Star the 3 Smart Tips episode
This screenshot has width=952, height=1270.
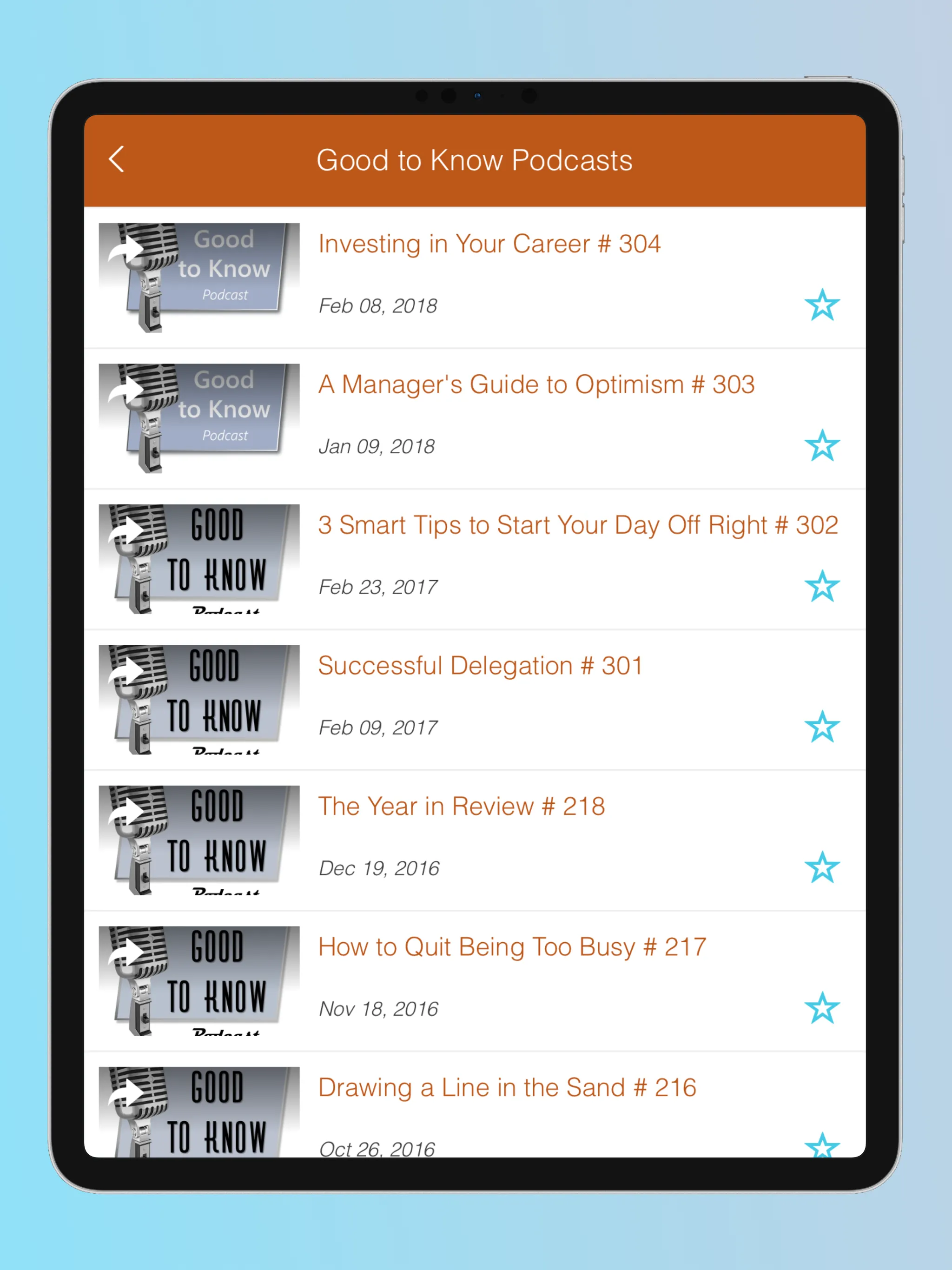click(822, 586)
